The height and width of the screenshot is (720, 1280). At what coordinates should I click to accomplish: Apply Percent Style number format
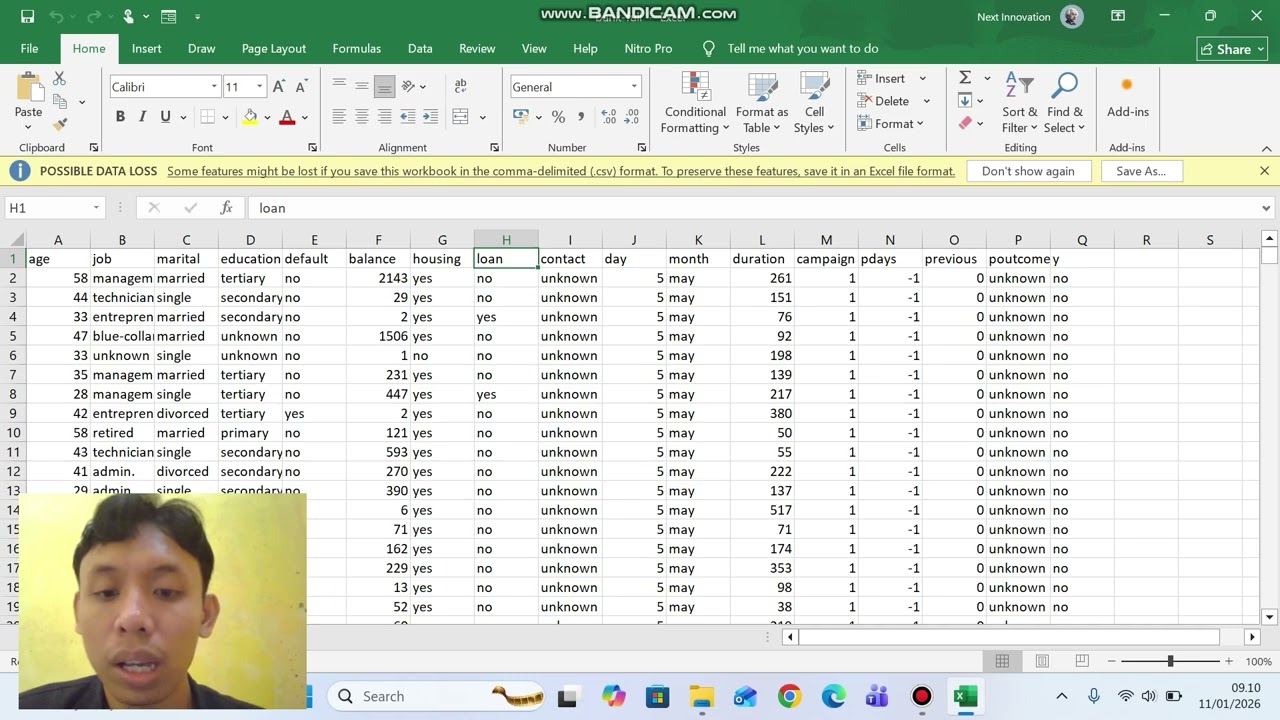[558, 117]
